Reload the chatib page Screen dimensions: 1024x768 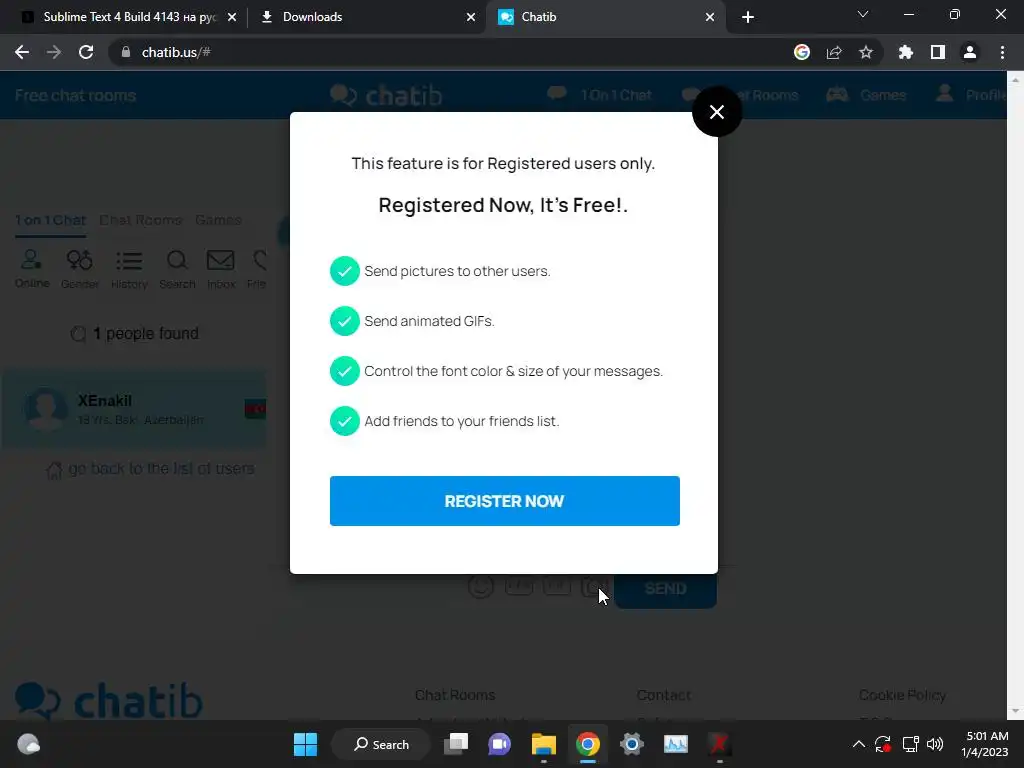[86, 52]
